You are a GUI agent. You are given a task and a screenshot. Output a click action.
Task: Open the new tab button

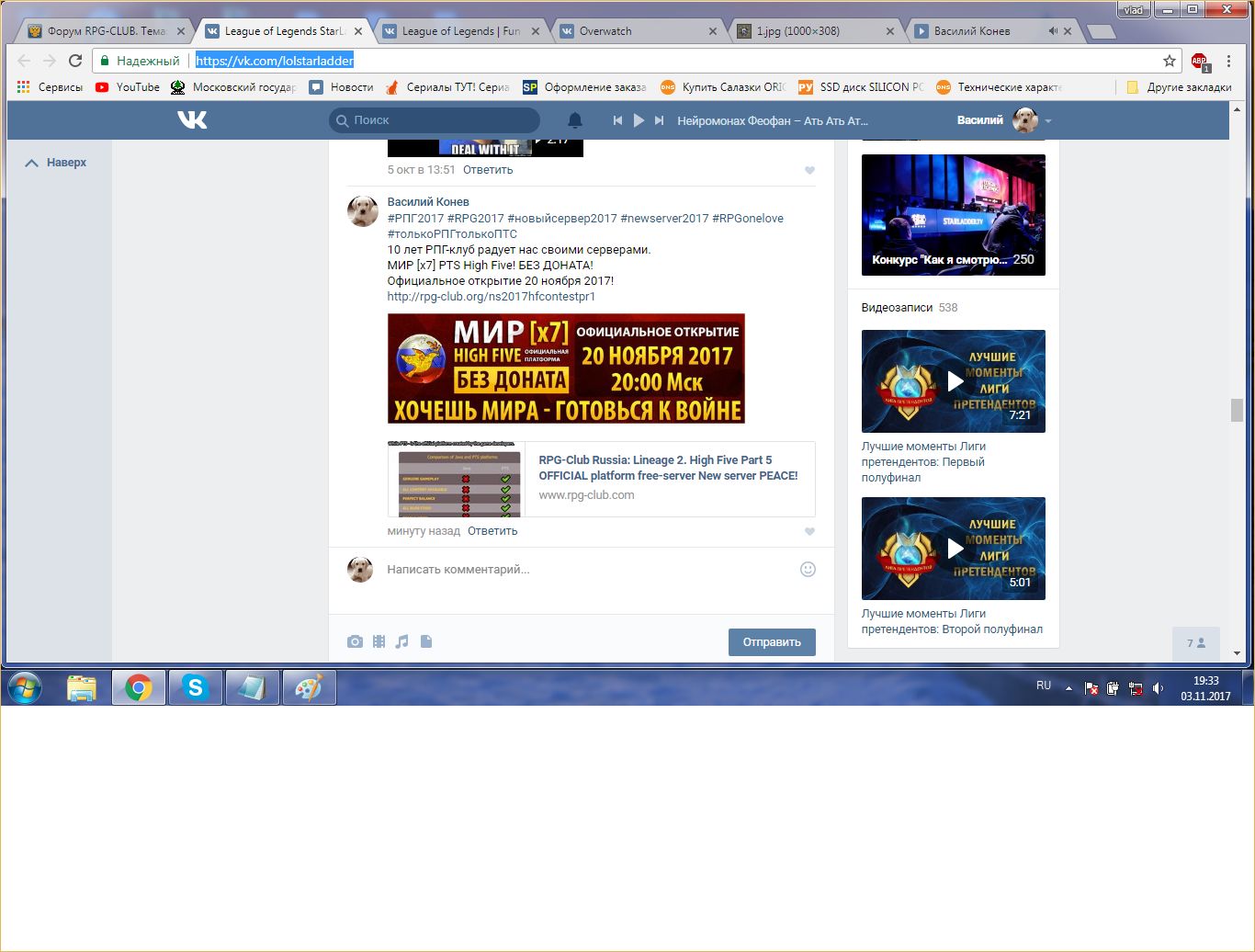1101,32
